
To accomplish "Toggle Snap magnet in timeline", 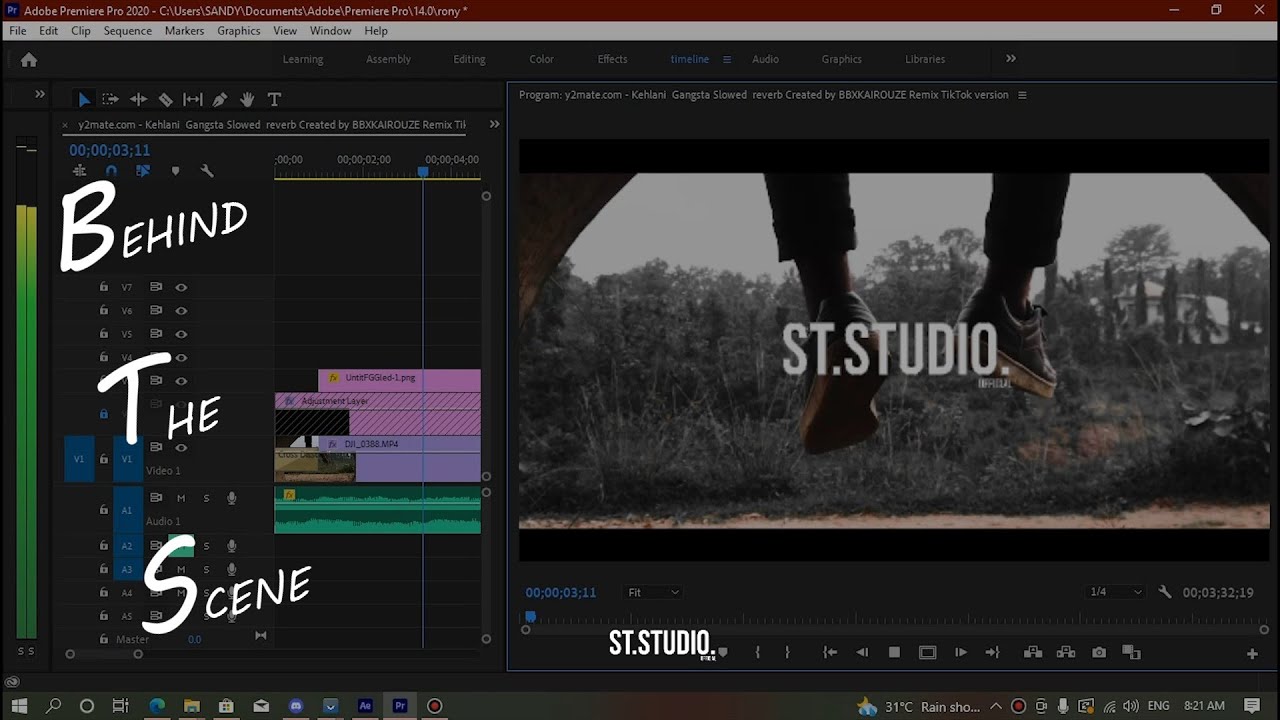I will (x=111, y=171).
